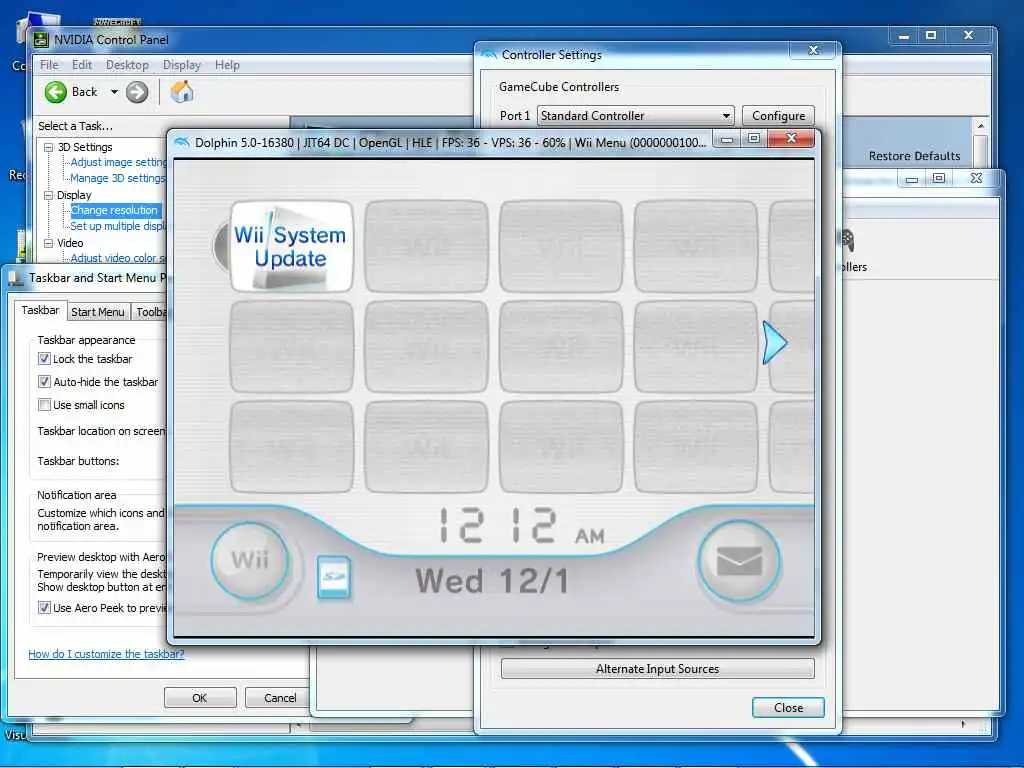Go to next channel page arrow
The width and height of the screenshot is (1024, 768).
(775, 342)
